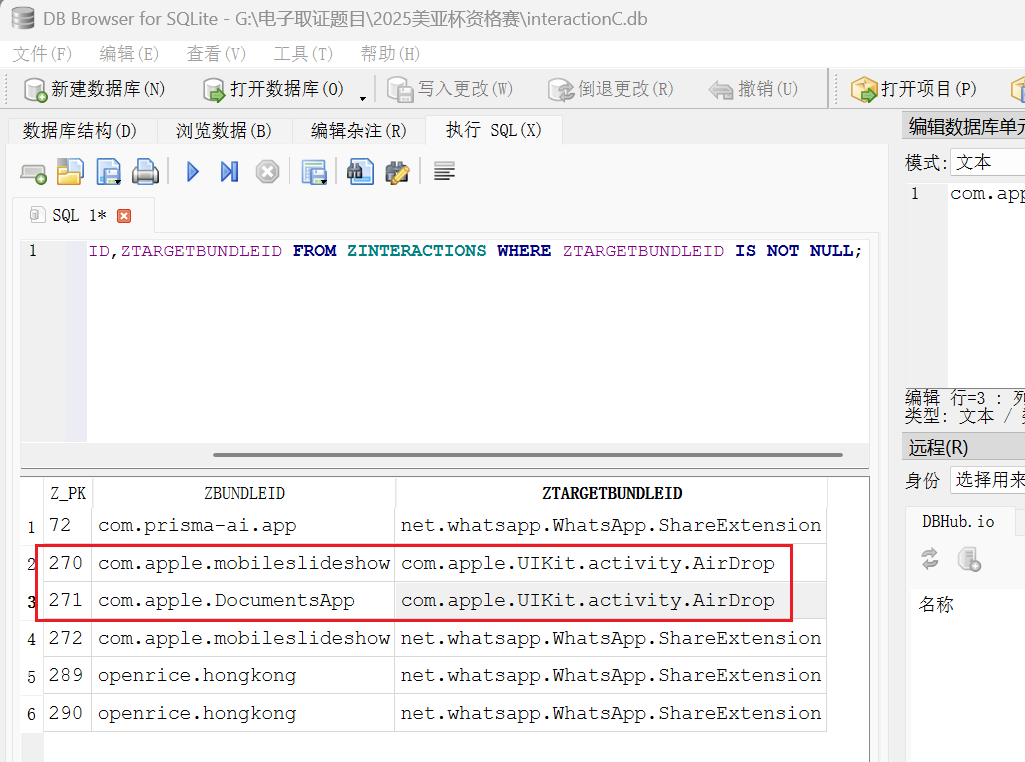Click the open SQL file icon

(x=69, y=172)
